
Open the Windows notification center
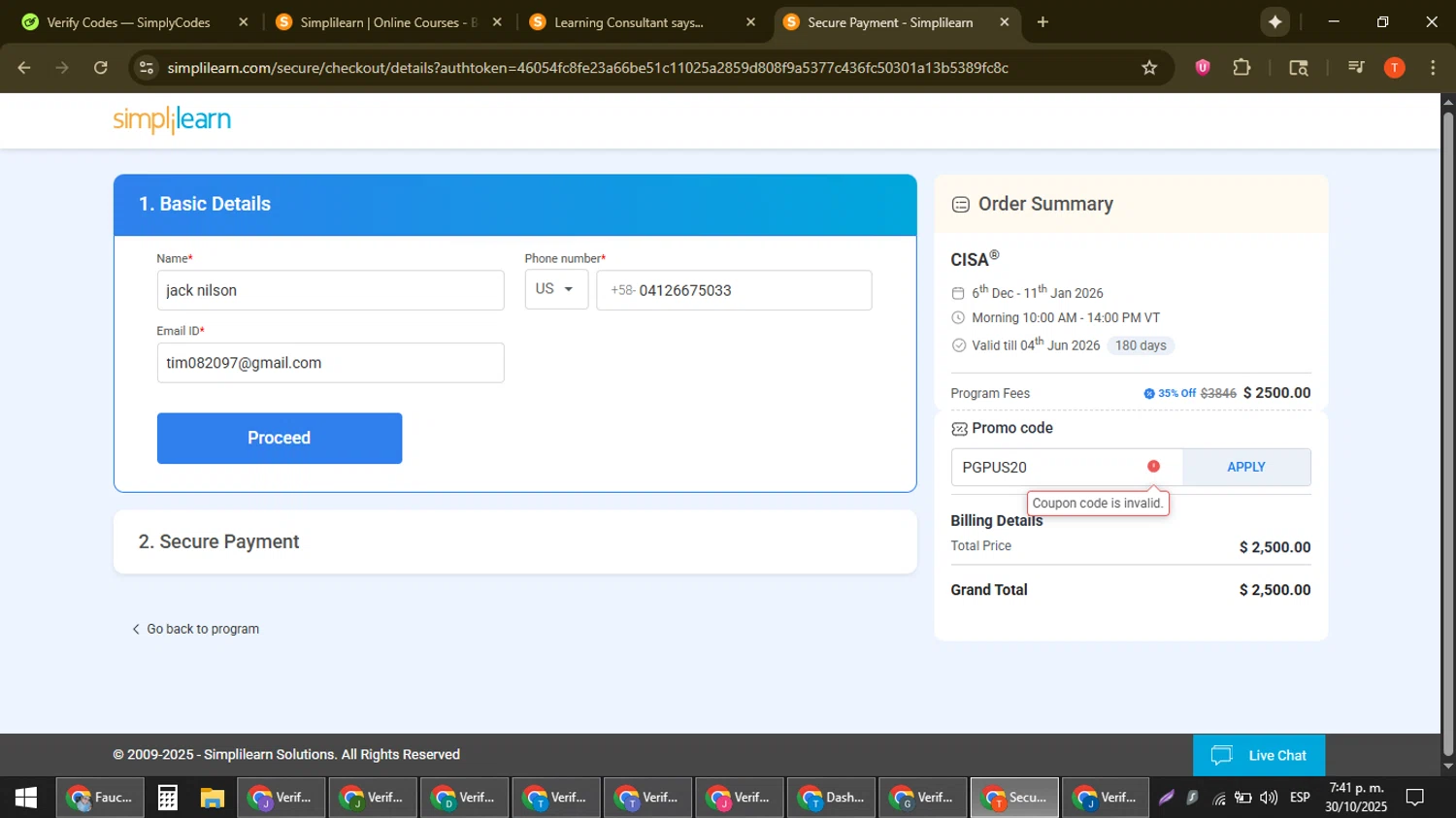pyautogui.click(x=1415, y=798)
